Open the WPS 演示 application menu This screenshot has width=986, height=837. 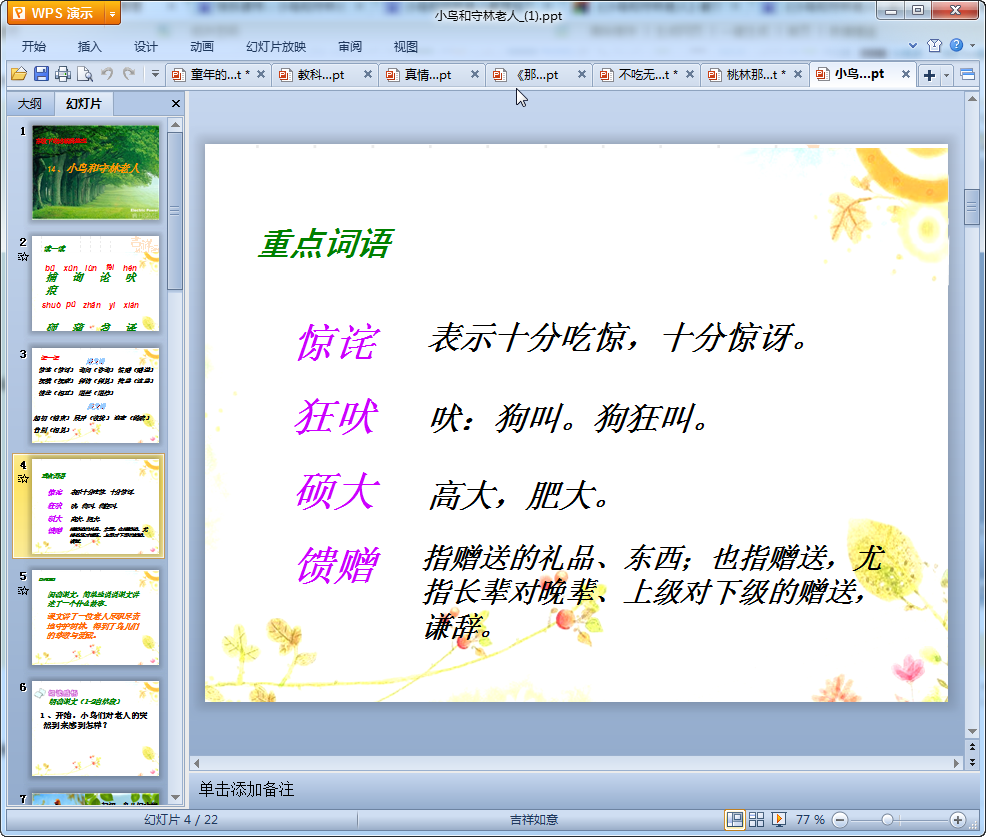point(55,13)
